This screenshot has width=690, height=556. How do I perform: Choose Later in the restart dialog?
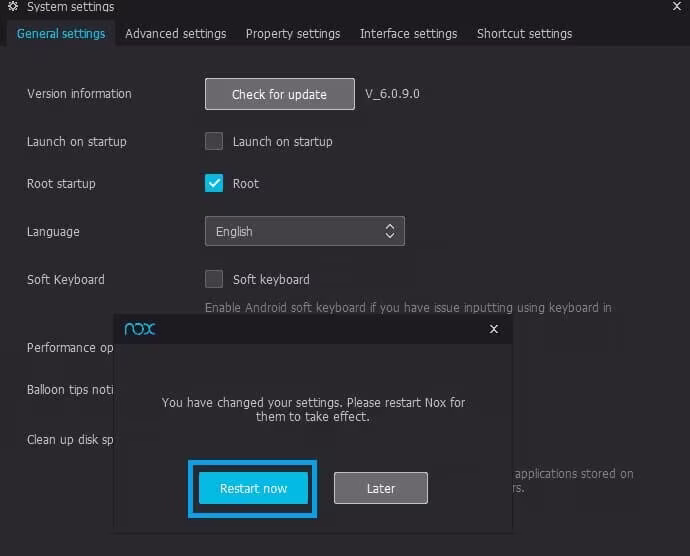pyautogui.click(x=381, y=488)
